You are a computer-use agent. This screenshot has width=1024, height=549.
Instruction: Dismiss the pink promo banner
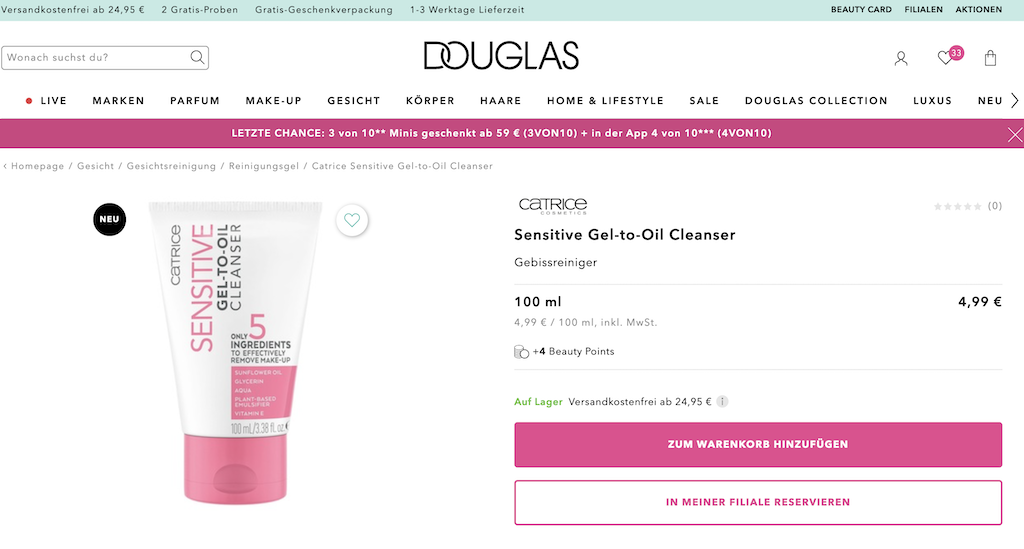(1015, 134)
